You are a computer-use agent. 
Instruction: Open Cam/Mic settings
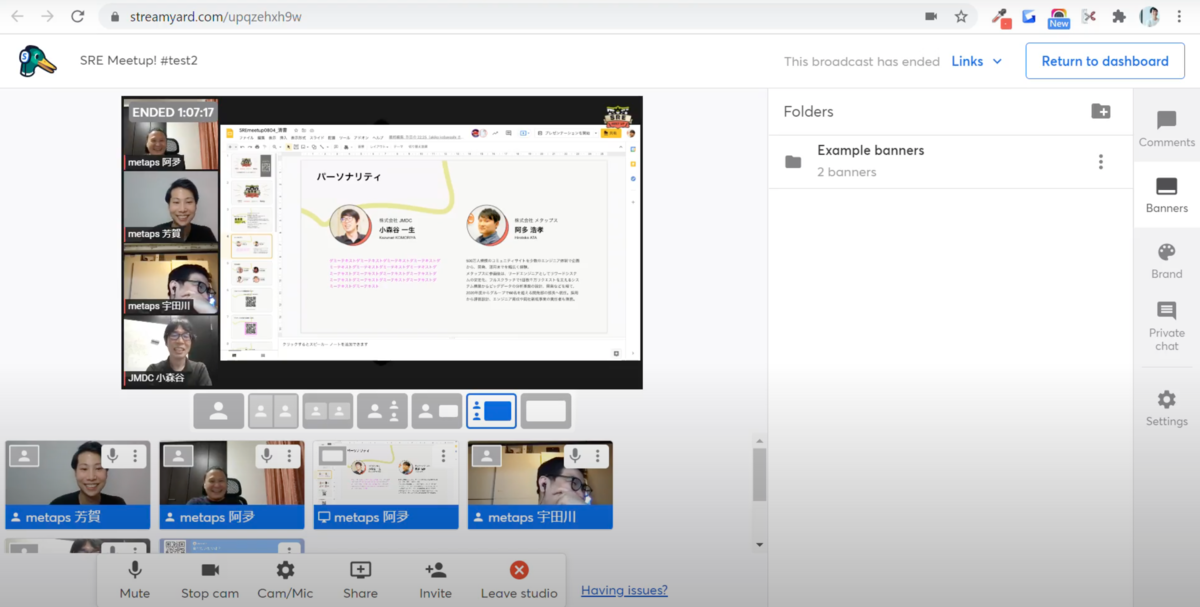tap(285, 580)
